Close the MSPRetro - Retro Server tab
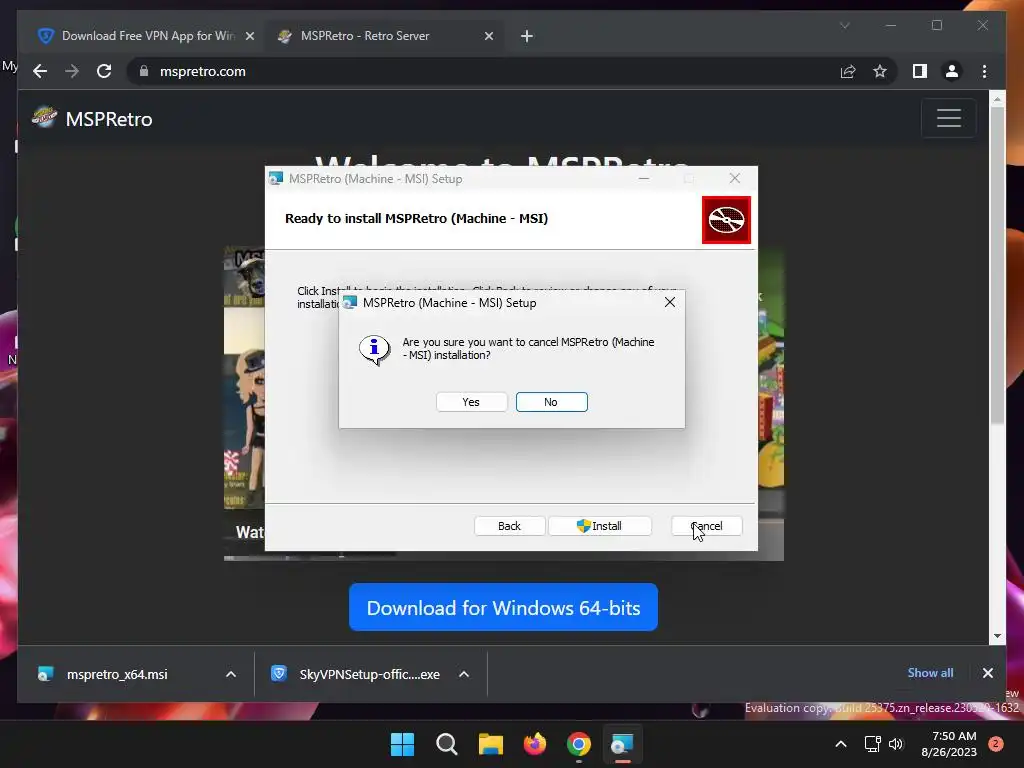This screenshot has width=1024, height=768. tap(488, 36)
